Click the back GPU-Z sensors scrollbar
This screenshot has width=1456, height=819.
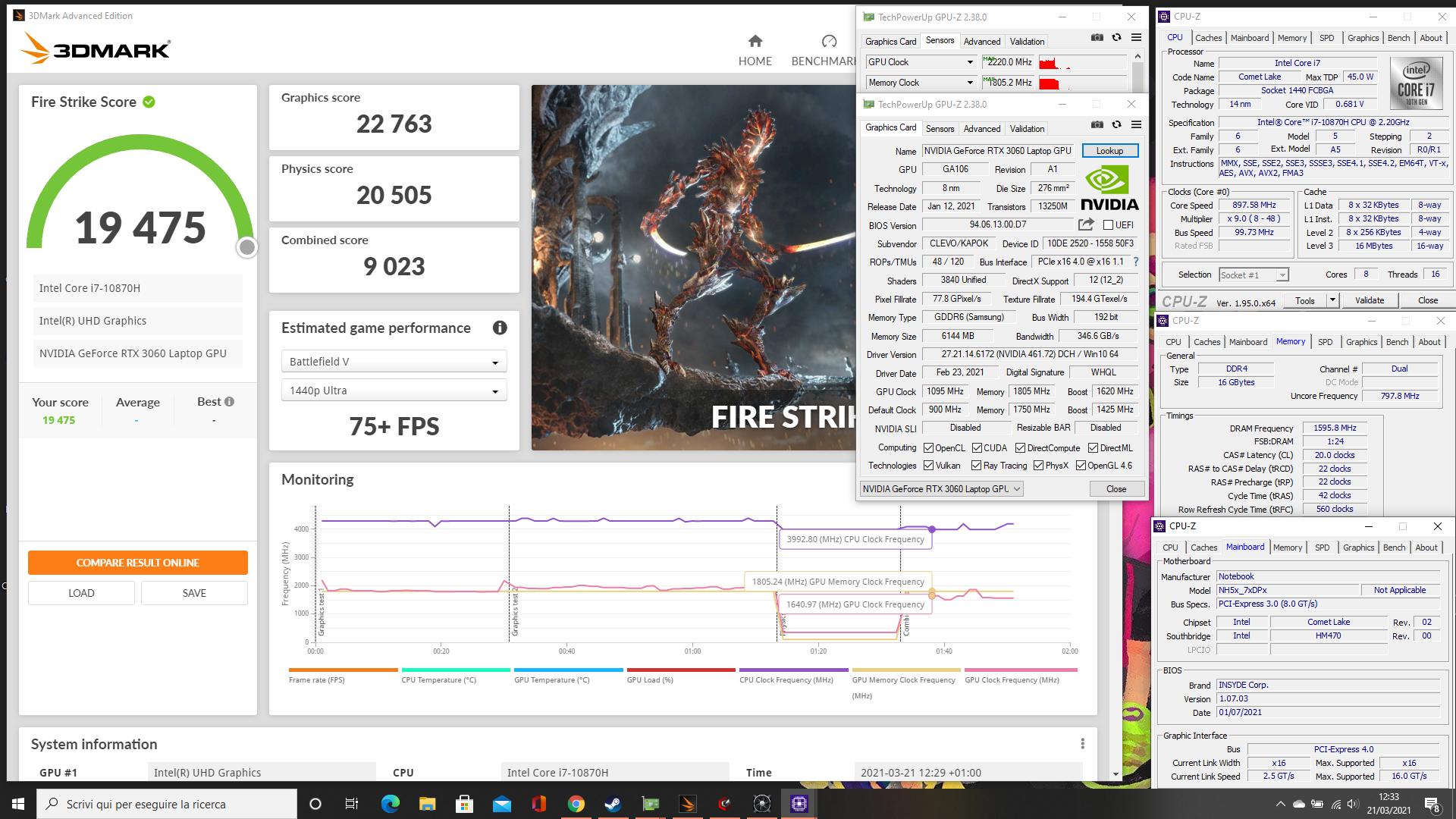click(1137, 72)
